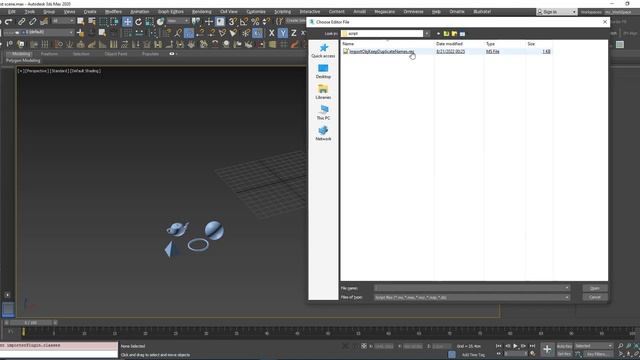This screenshot has width=640, height=360.
Task: Open the Animation menu
Action: pos(140,12)
